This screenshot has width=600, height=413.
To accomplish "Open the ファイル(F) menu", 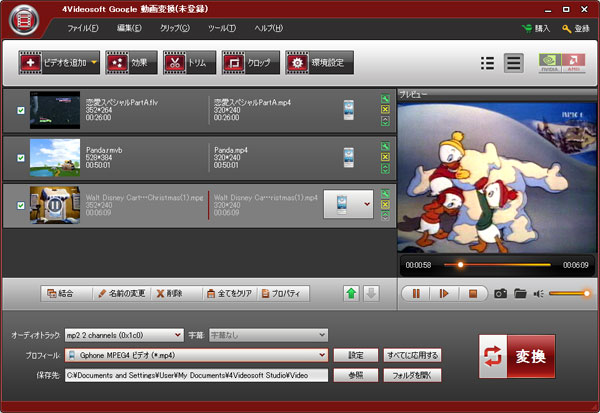I will pyautogui.click(x=83, y=28).
